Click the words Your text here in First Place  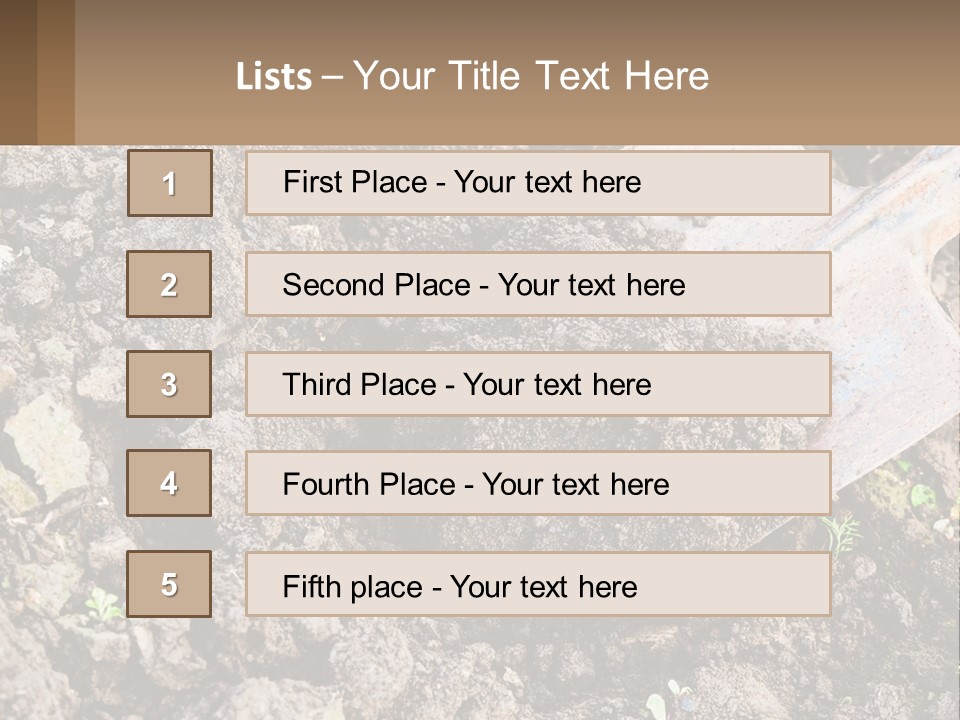[x=547, y=182]
